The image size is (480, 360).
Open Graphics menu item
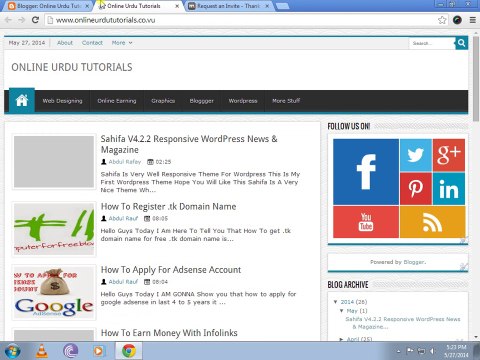(163, 101)
